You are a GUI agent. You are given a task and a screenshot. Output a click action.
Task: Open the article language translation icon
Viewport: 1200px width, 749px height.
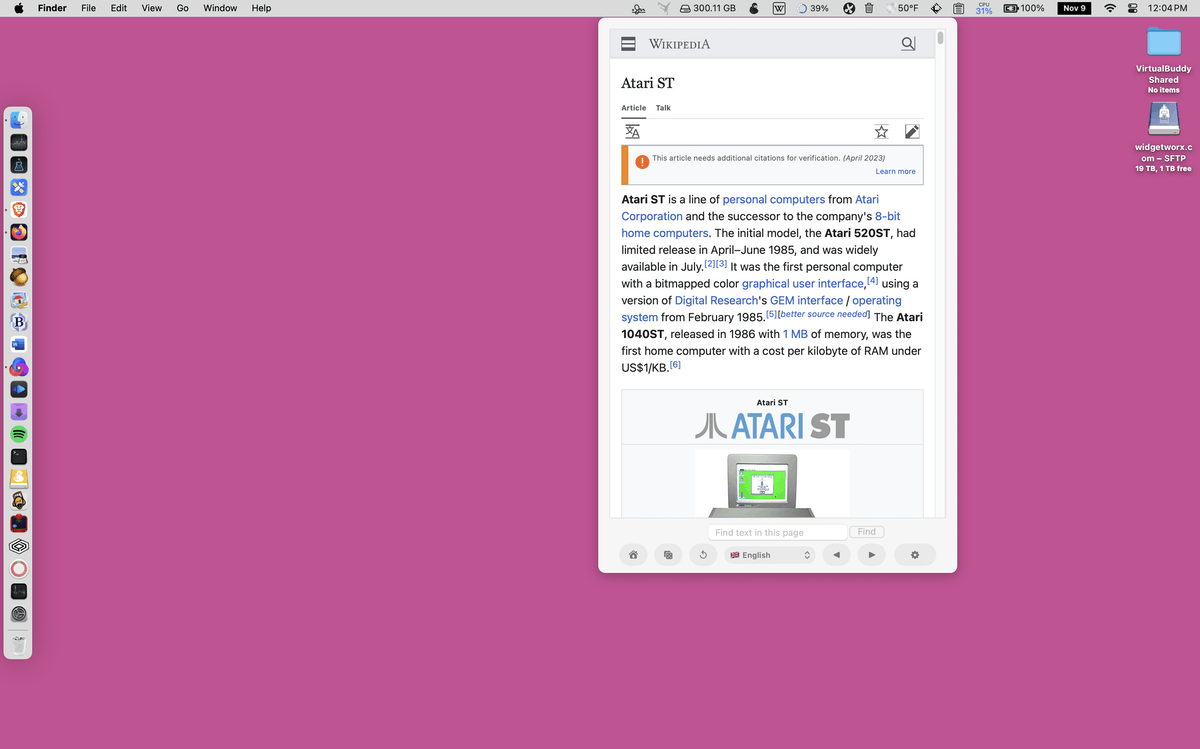tap(632, 132)
